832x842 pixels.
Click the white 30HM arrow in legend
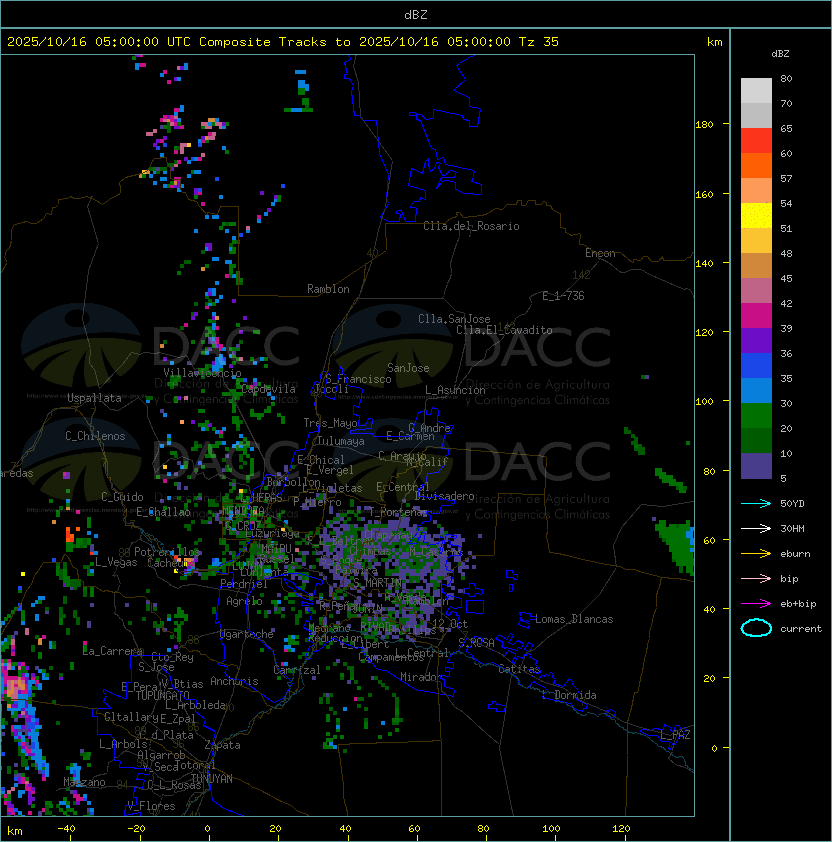756,528
